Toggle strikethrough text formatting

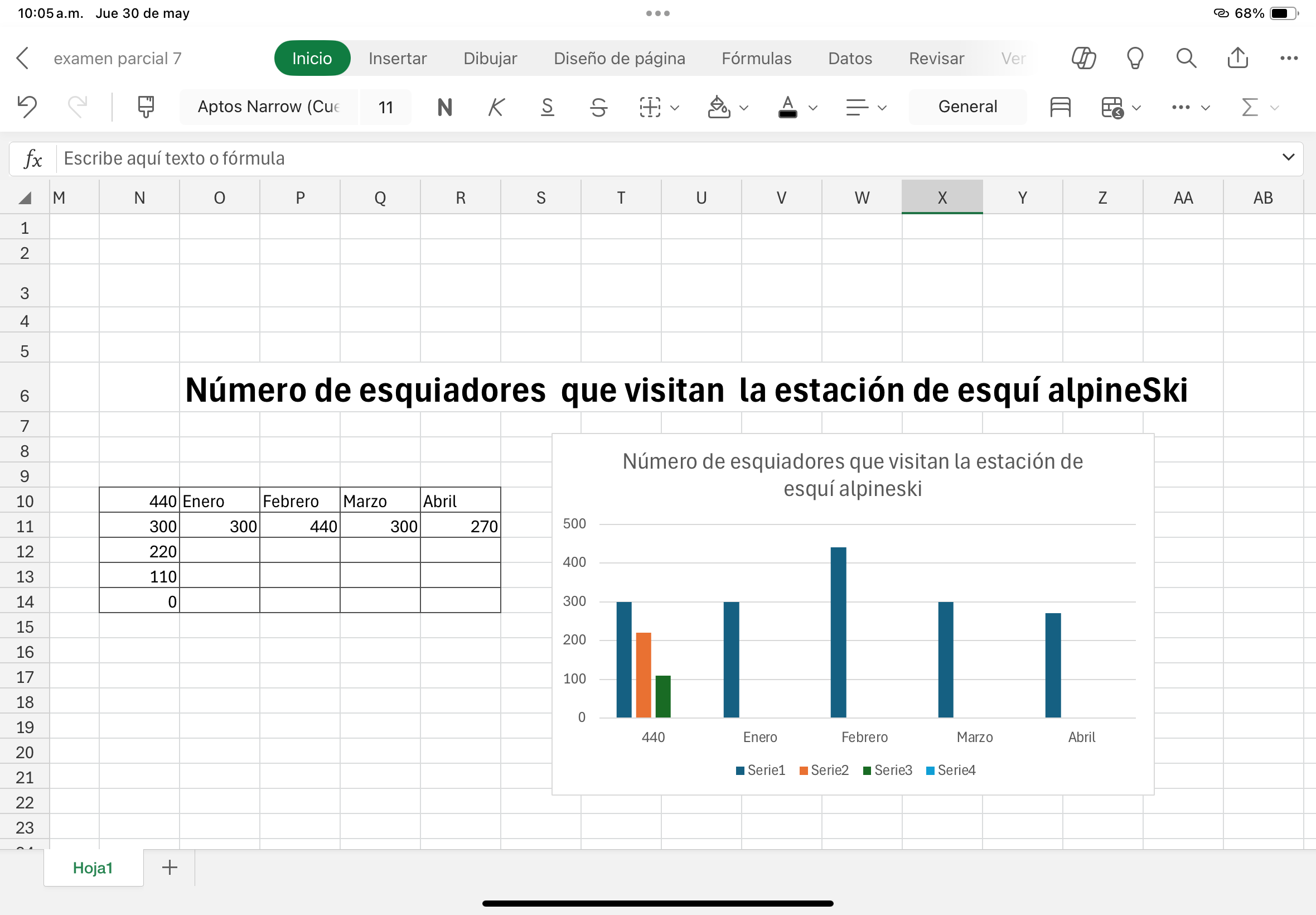pos(599,107)
